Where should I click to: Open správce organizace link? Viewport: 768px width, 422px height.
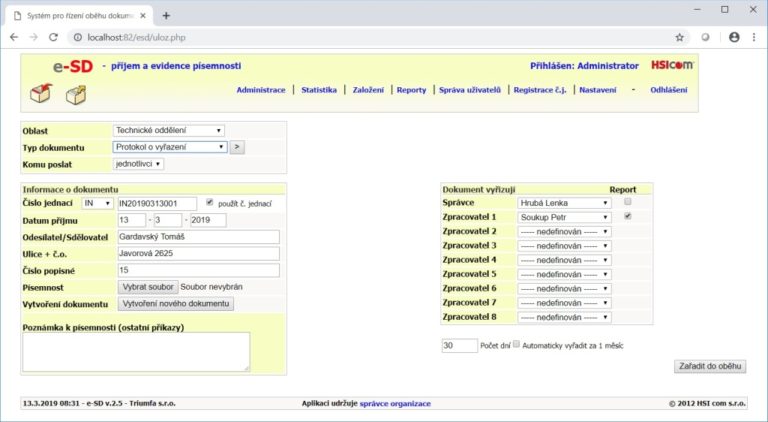point(395,404)
